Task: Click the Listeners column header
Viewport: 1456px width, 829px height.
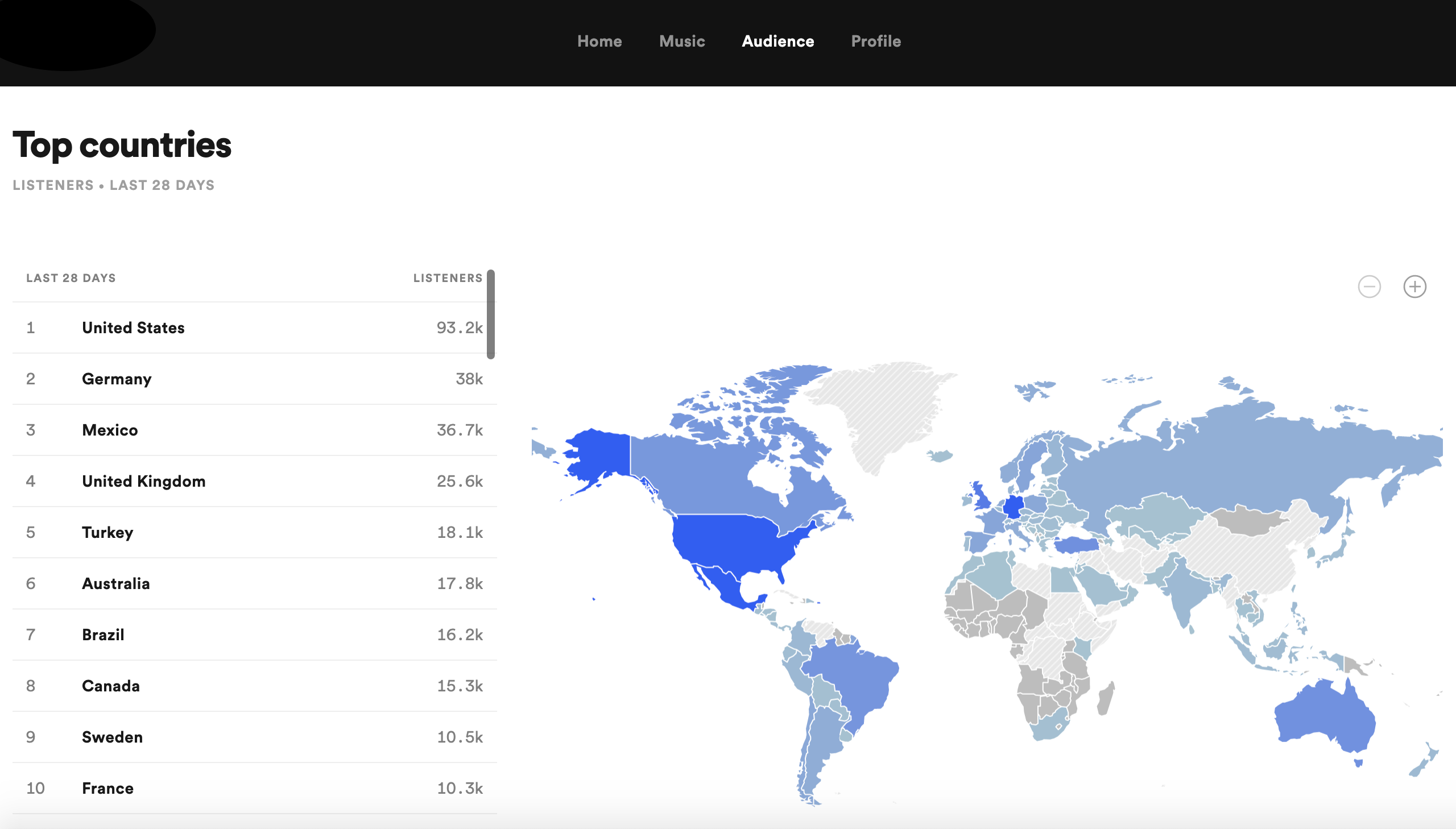Action: pyautogui.click(x=448, y=278)
